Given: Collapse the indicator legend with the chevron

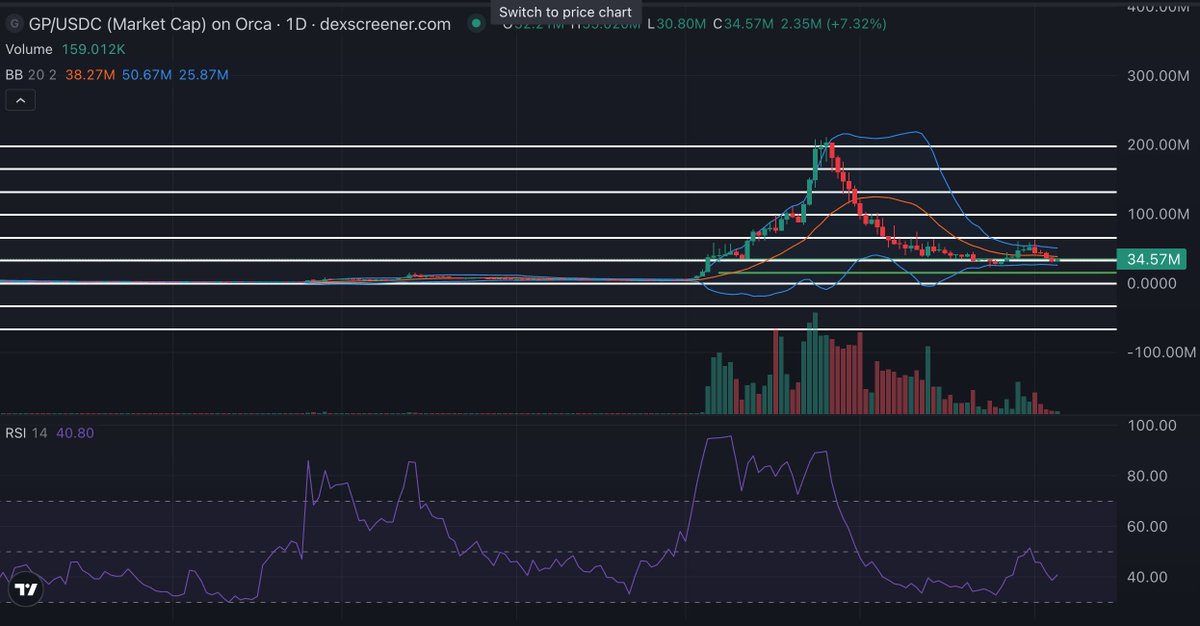Looking at the screenshot, I should 20,100.
